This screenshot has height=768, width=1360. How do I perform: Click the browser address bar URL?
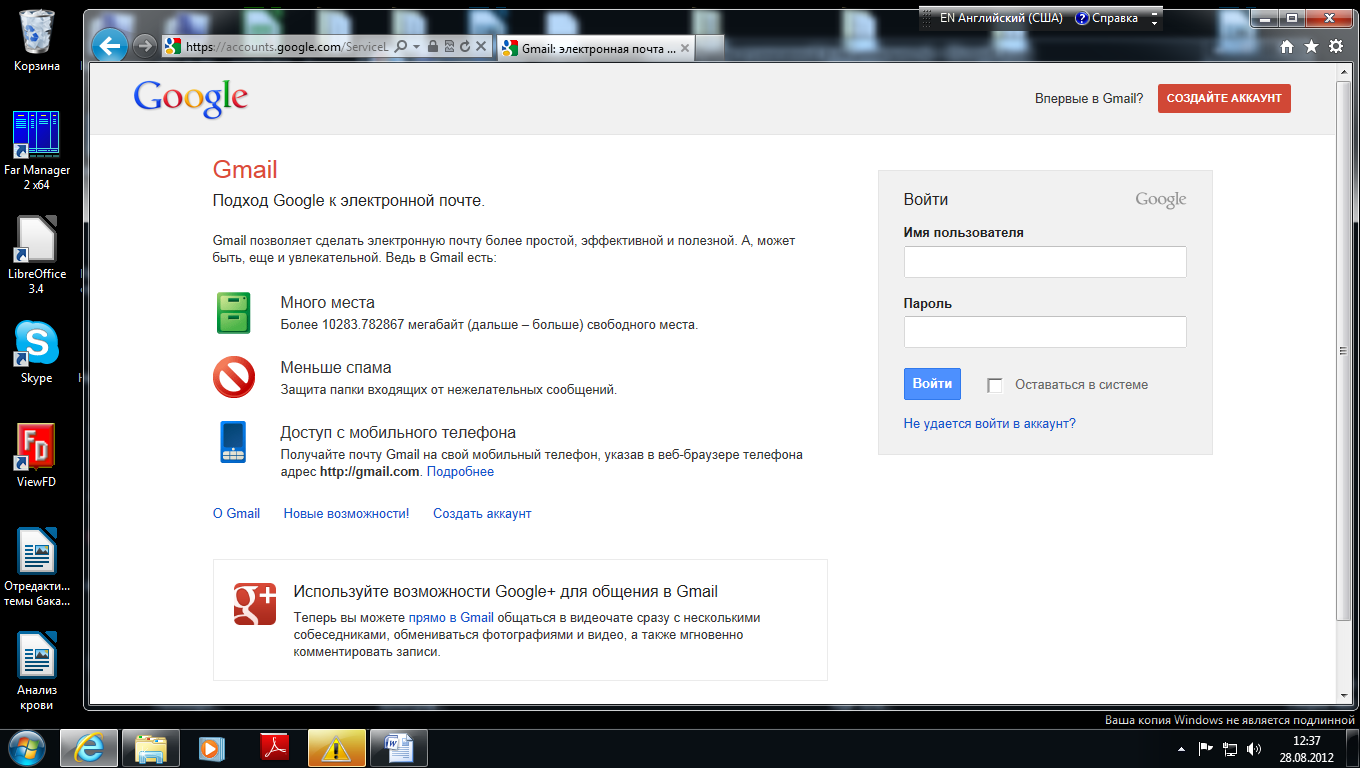pyautogui.click(x=286, y=47)
